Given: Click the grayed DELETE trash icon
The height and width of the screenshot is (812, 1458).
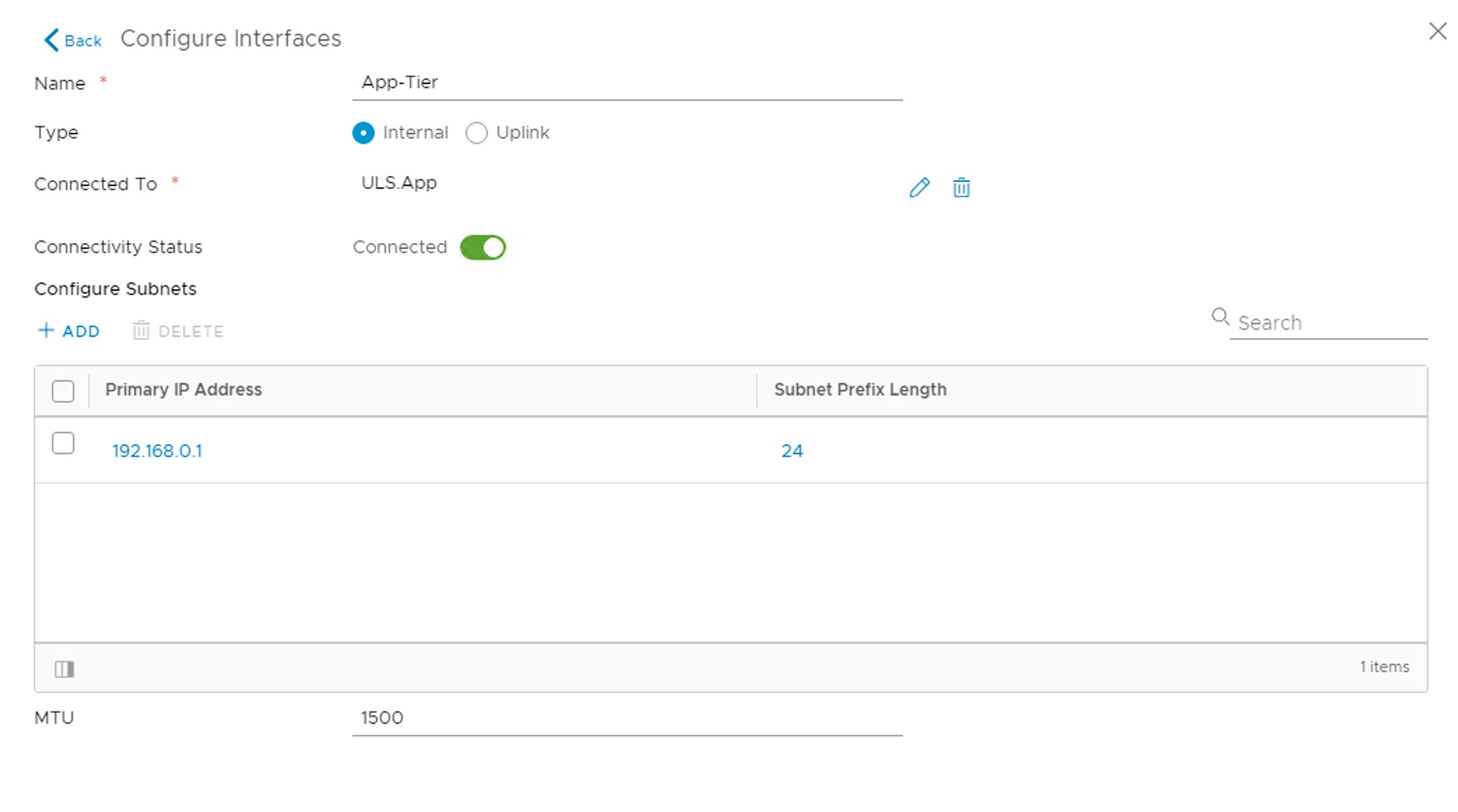Looking at the screenshot, I should click(141, 331).
